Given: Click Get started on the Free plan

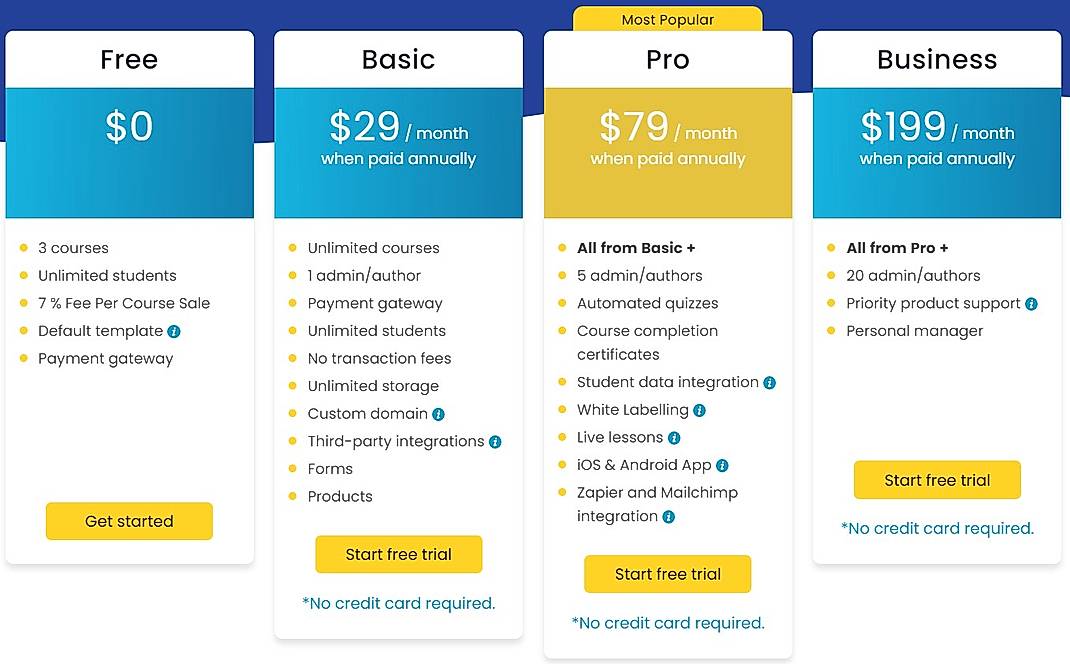Looking at the screenshot, I should (129, 521).
